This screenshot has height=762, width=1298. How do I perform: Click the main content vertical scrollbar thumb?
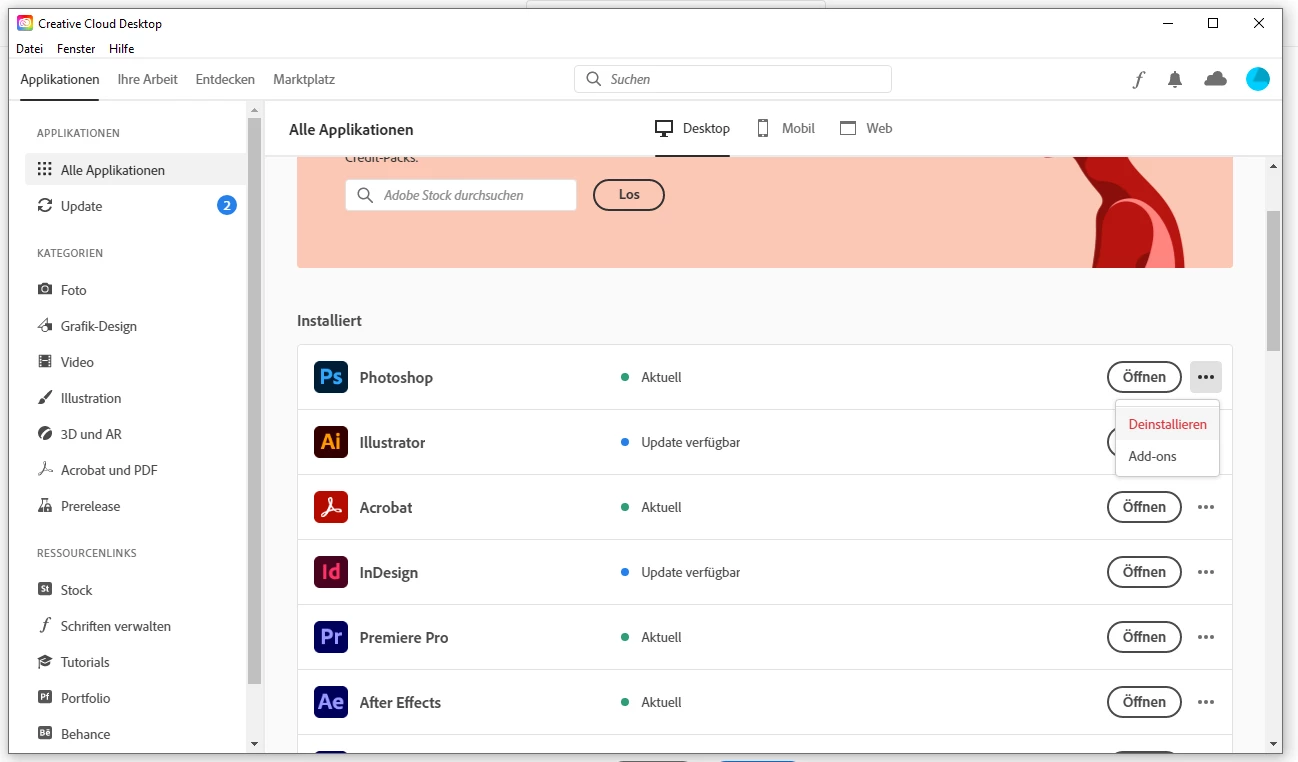point(1273,280)
